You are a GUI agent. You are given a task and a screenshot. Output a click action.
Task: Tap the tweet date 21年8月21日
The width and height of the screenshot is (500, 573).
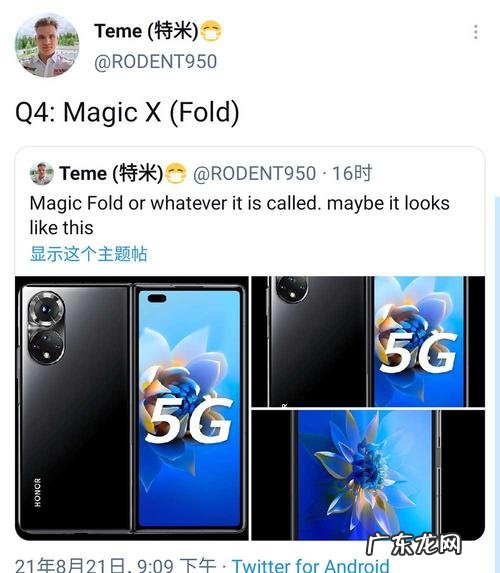(70, 565)
